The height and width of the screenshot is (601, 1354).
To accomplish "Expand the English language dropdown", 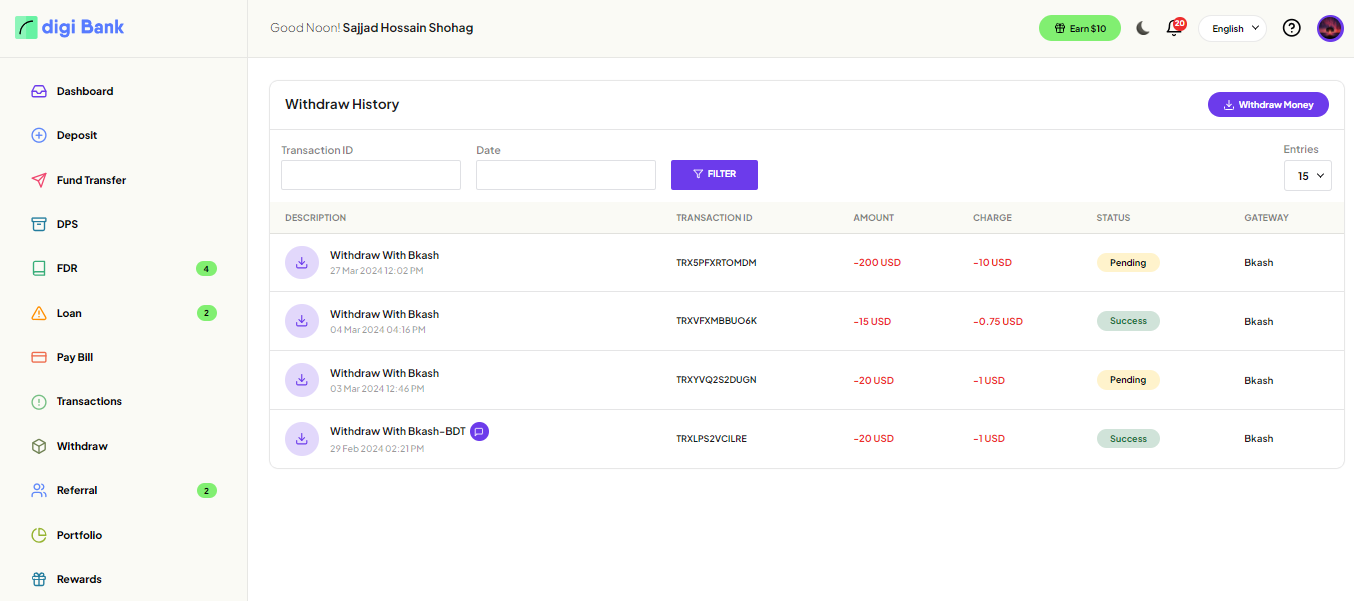I will [1232, 29].
